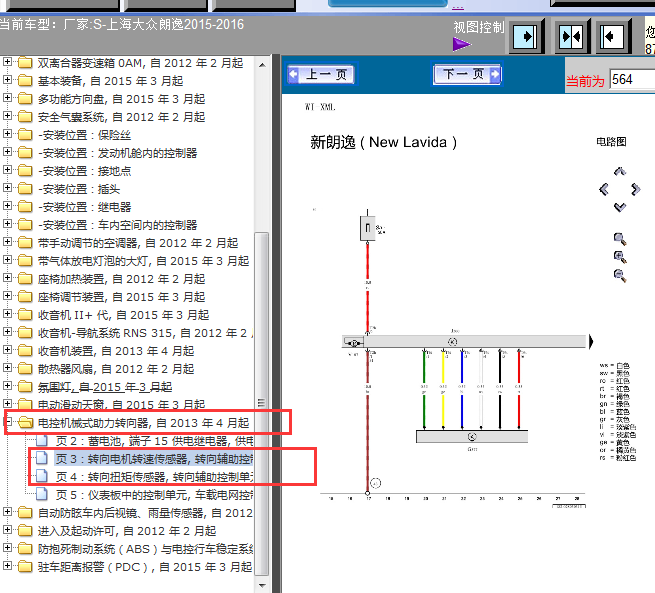655x593 pixels.
Task: Expand the 基本装备 folder node
Action: click(7, 80)
